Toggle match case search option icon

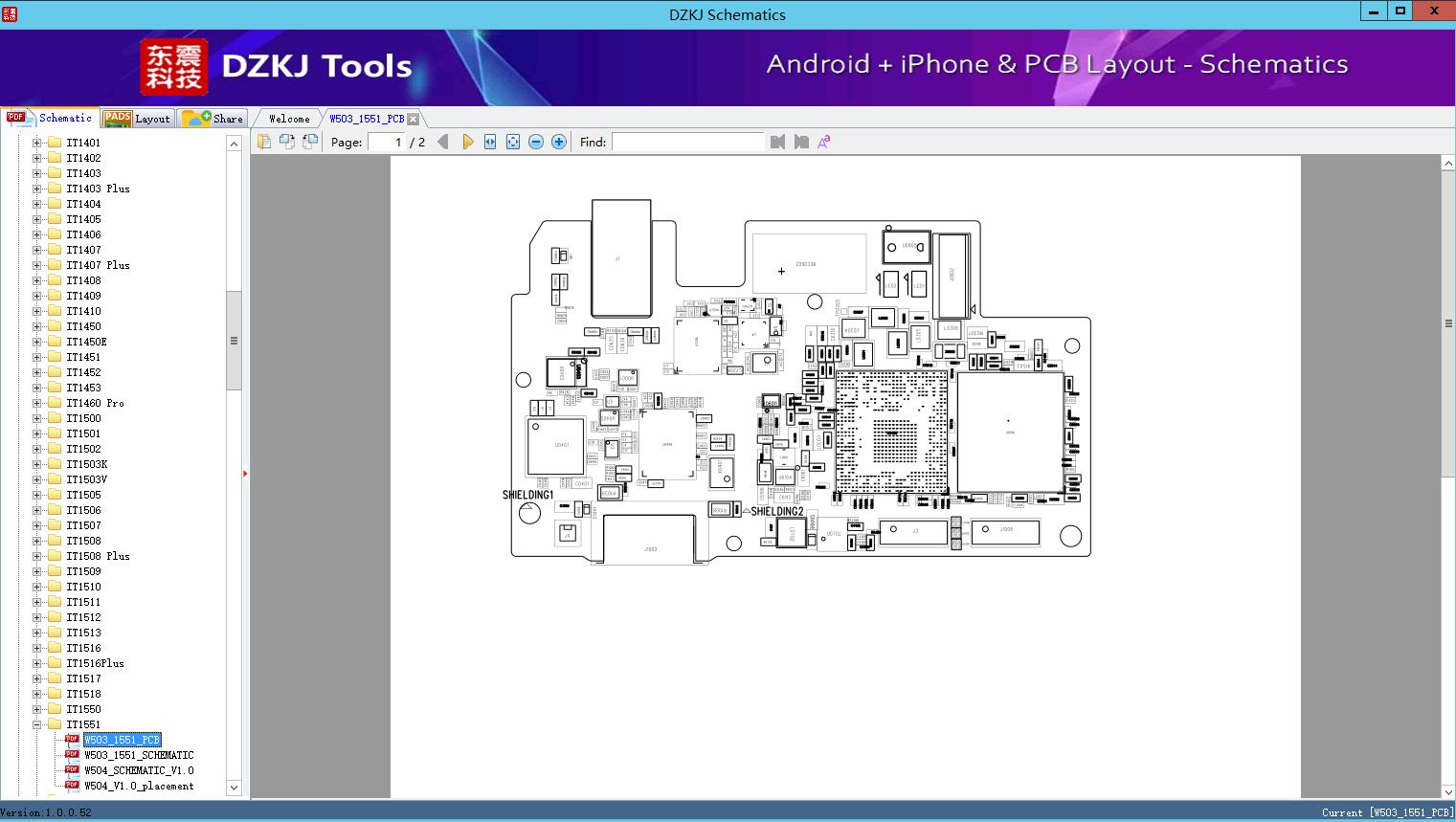pos(824,142)
